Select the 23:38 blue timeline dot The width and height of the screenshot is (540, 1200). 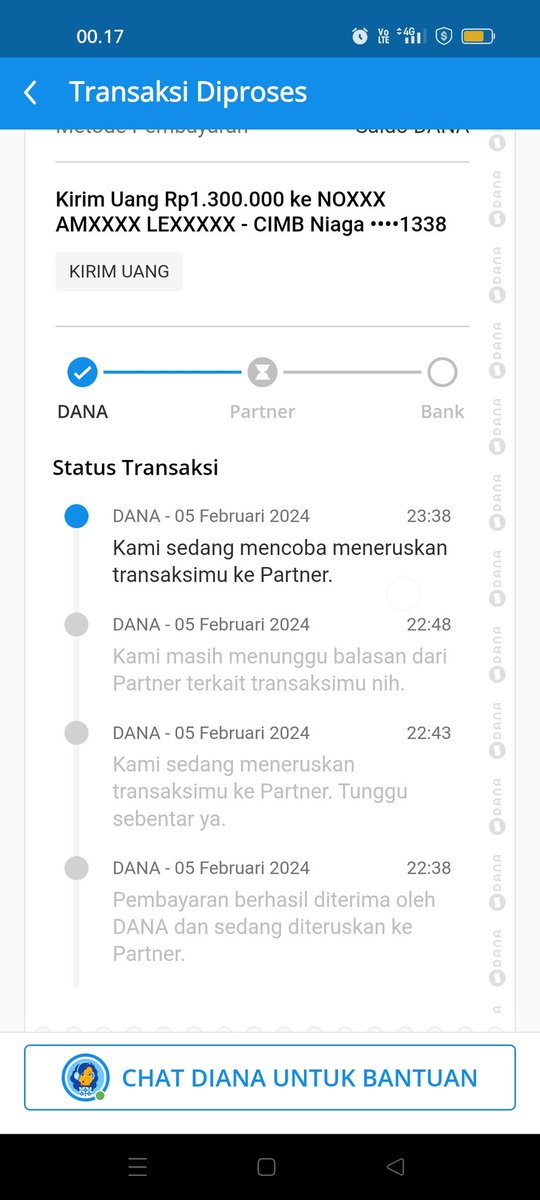pyautogui.click(x=76, y=516)
